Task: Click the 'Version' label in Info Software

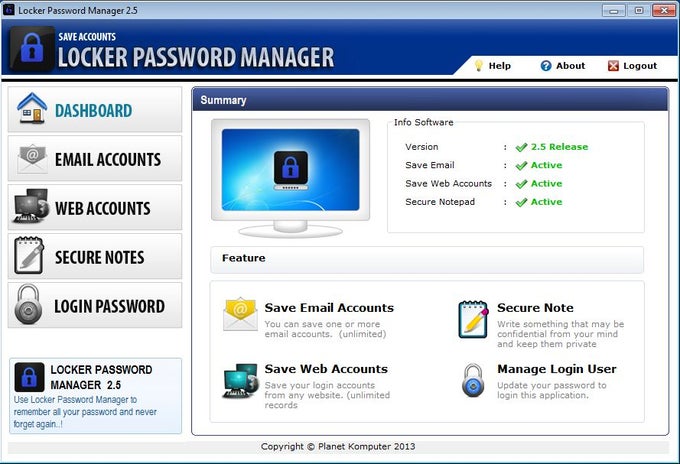Action: pos(422,147)
